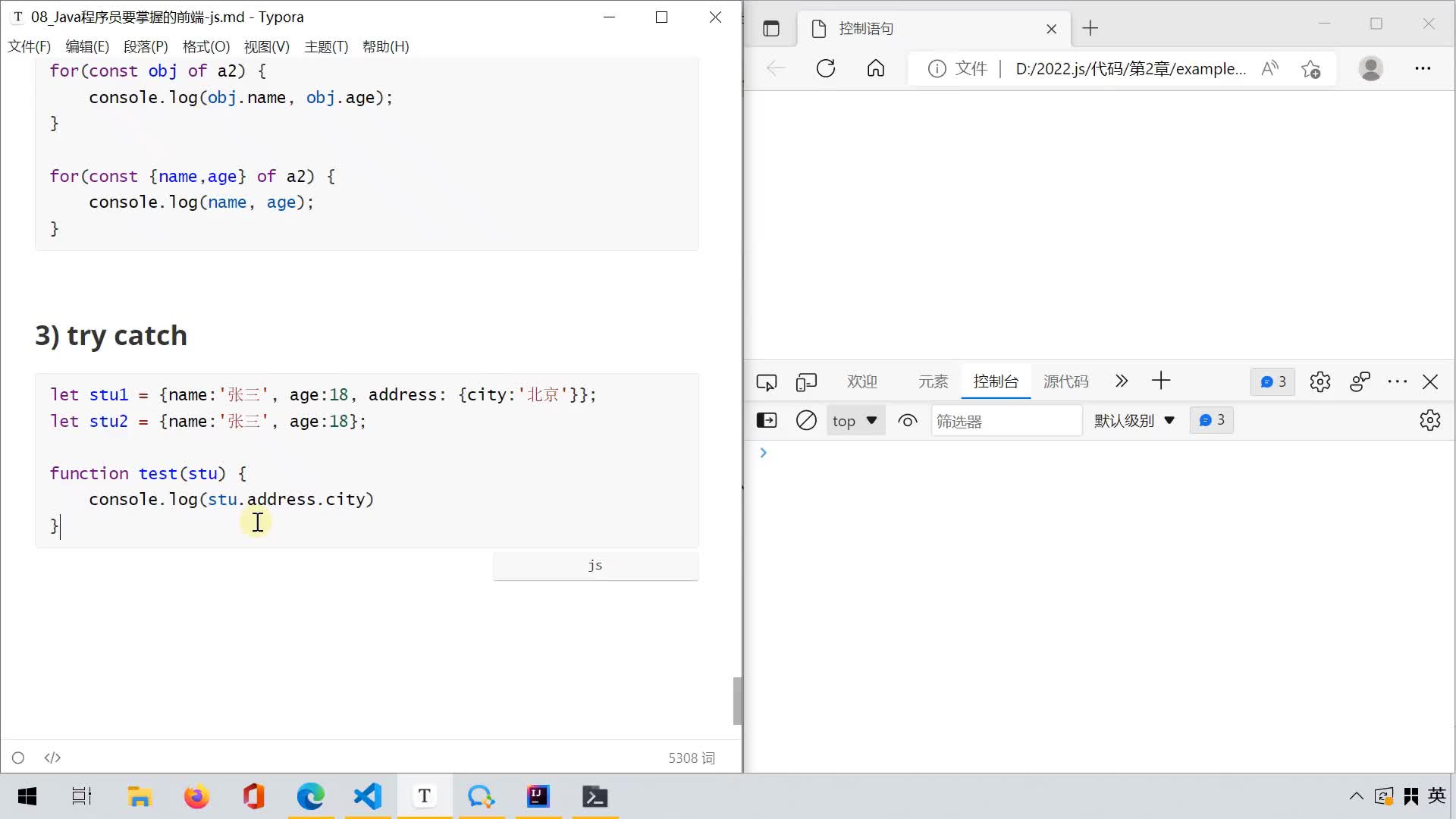This screenshot has width=1456, height=819.
Task: Launch Firefox from the taskbar
Action: (x=196, y=797)
